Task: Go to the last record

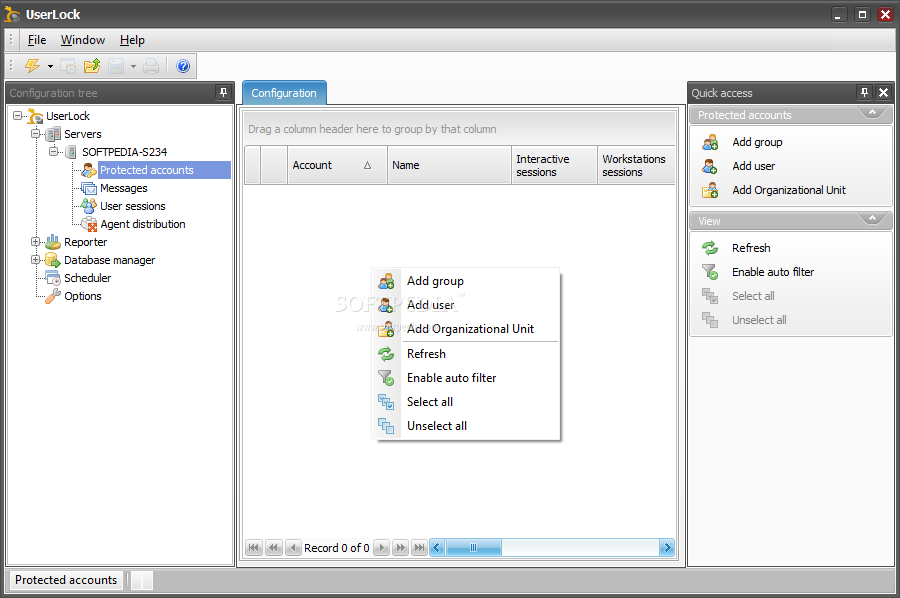Action: 420,547
